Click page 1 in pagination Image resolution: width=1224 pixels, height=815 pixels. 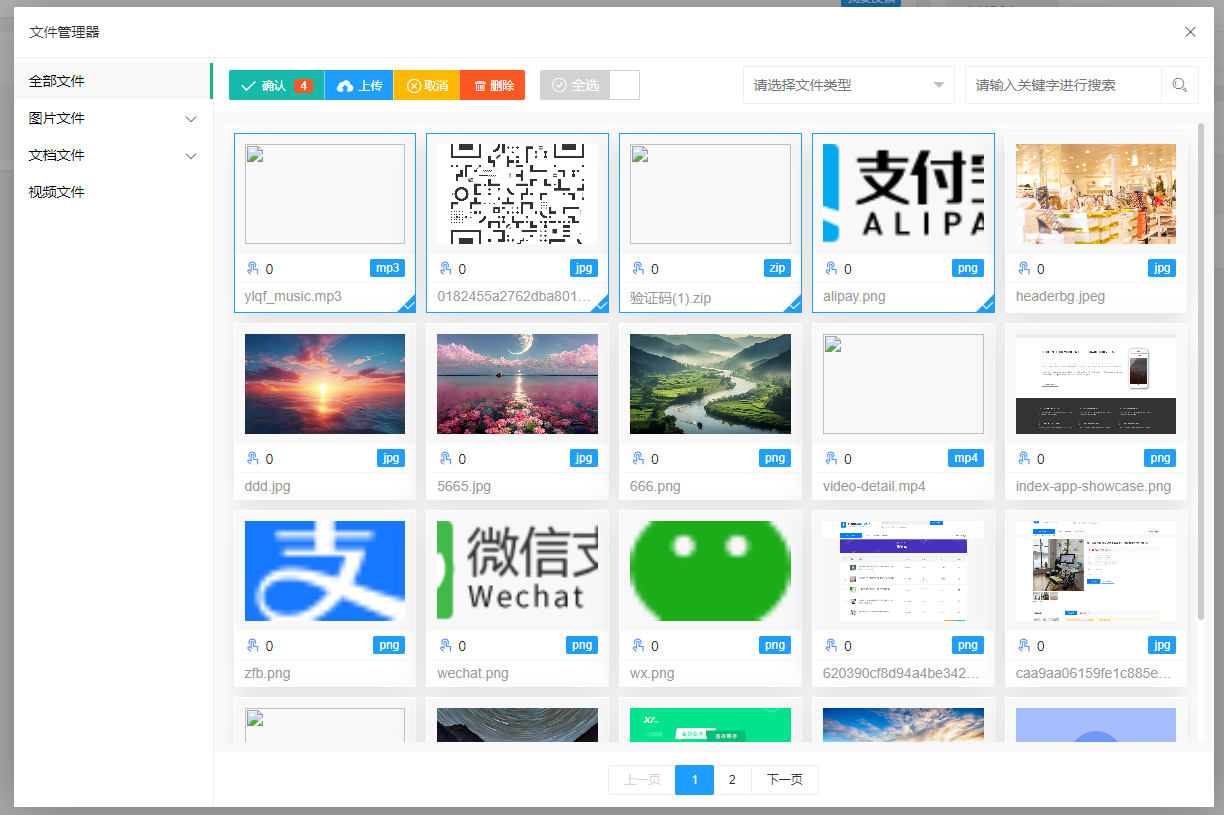(694, 780)
